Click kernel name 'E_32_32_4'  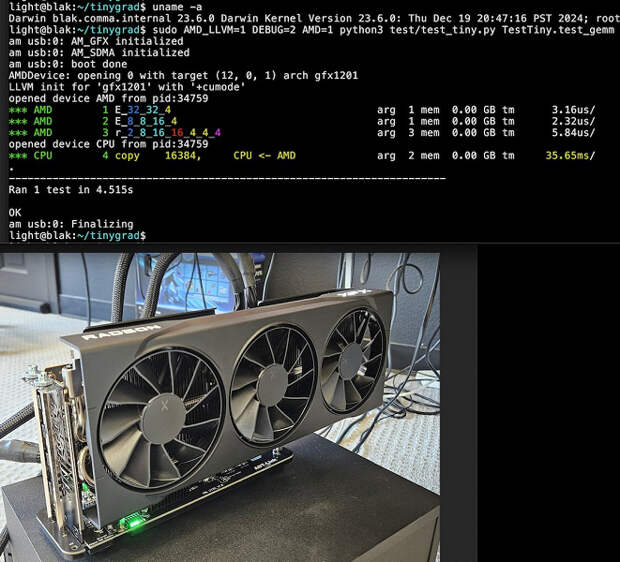pyautogui.click(x=143, y=110)
